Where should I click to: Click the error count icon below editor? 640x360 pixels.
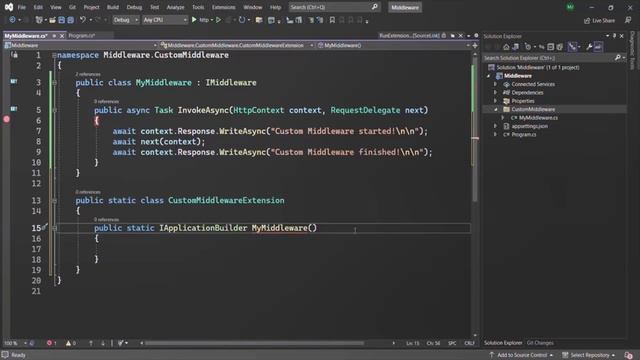point(49,343)
